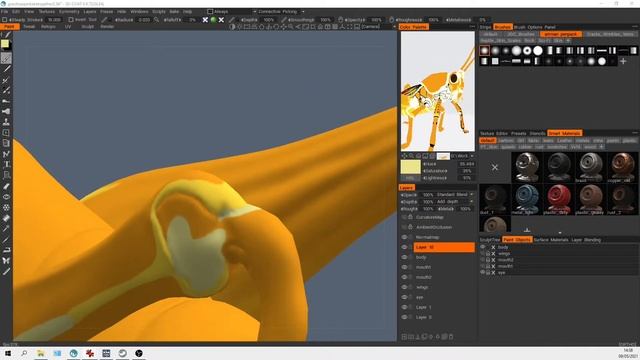Toggle visibility of eye layer

[404, 297]
